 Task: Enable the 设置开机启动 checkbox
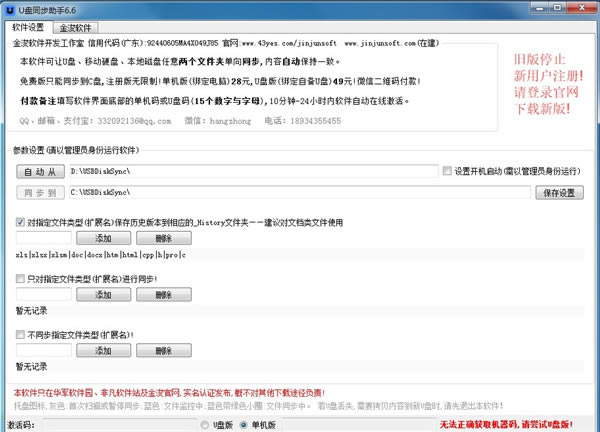[447, 171]
